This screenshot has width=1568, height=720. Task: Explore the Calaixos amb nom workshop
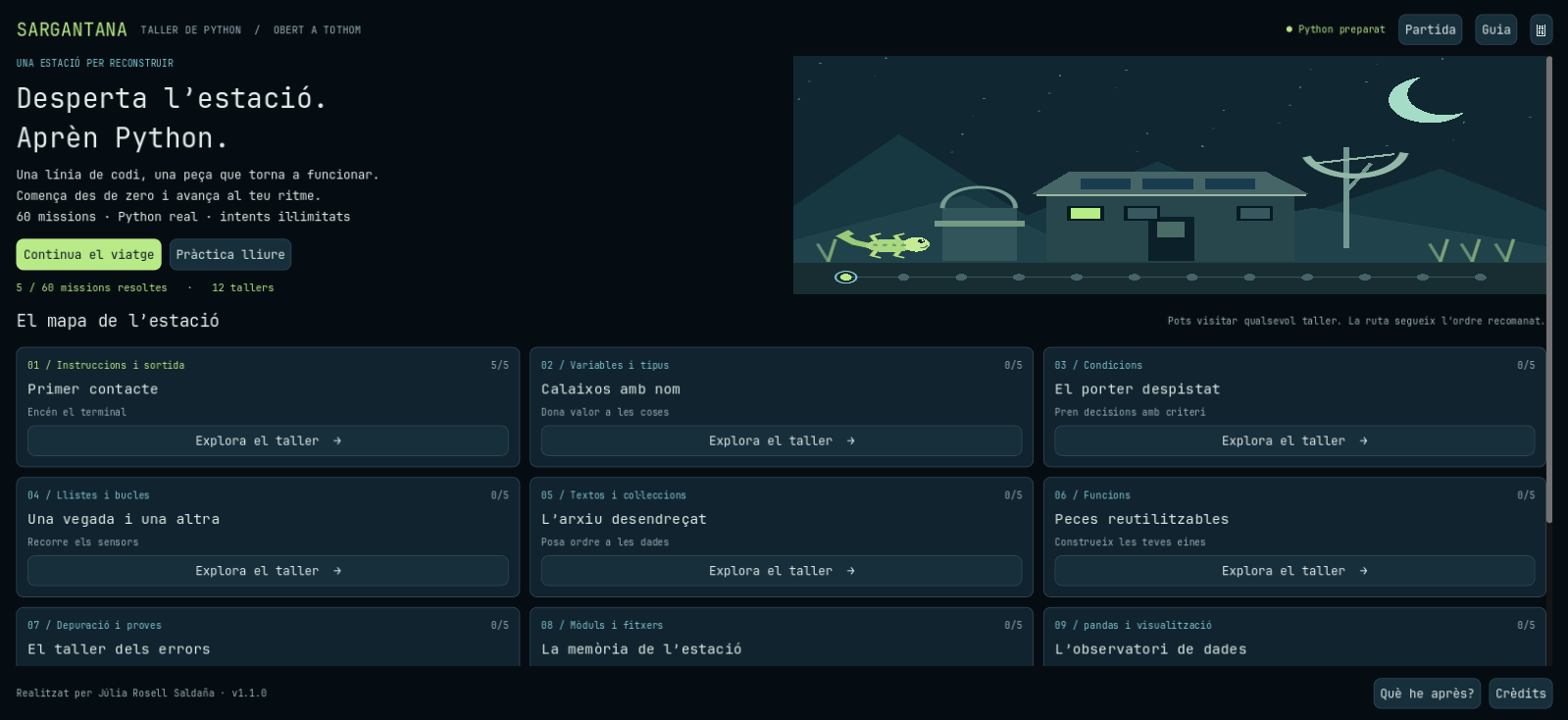click(782, 440)
